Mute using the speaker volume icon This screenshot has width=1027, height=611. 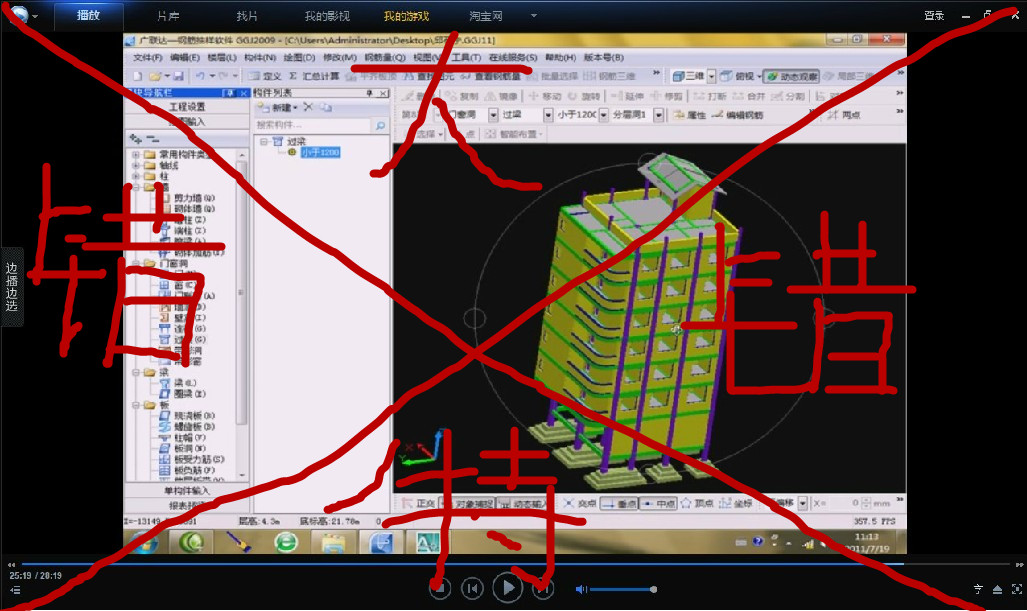581,589
